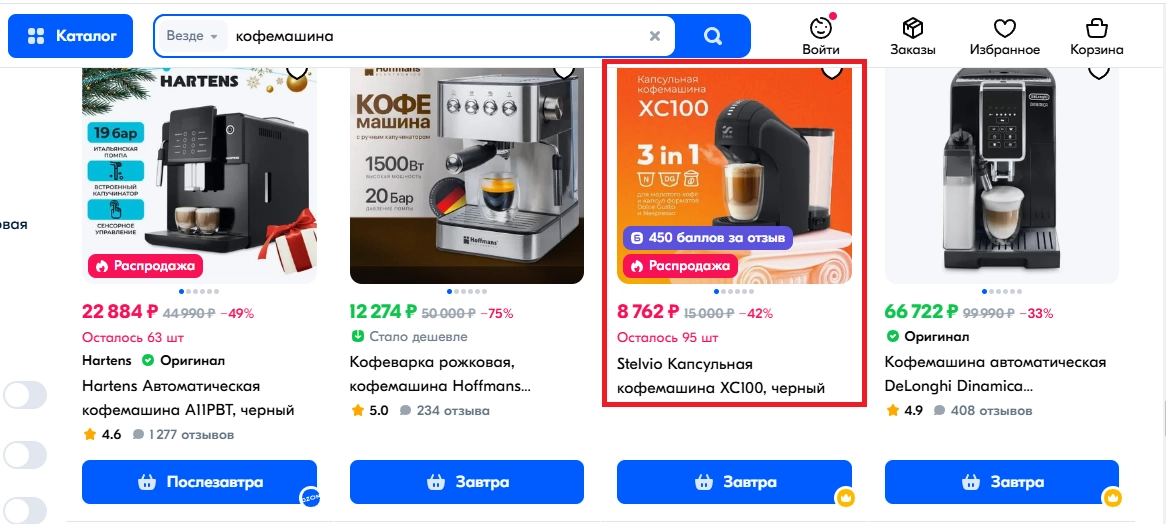This screenshot has width=1166, height=524.
Task: Add Stelvio XC100 to favorites via heart
Action: click(831, 72)
